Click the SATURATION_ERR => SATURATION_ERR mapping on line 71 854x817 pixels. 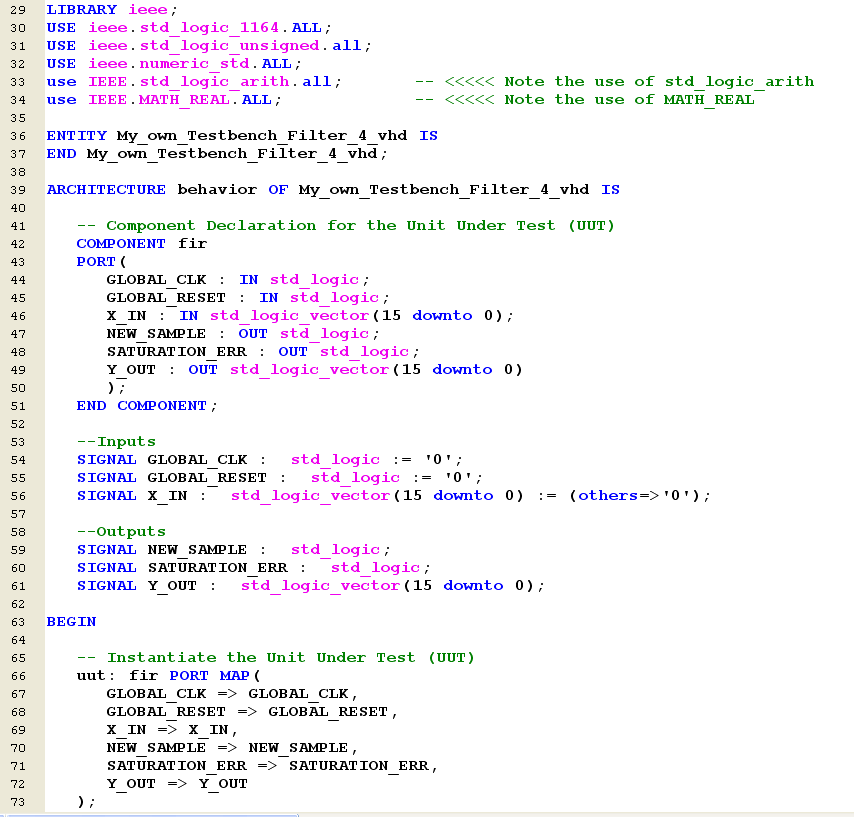click(x=267, y=766)
